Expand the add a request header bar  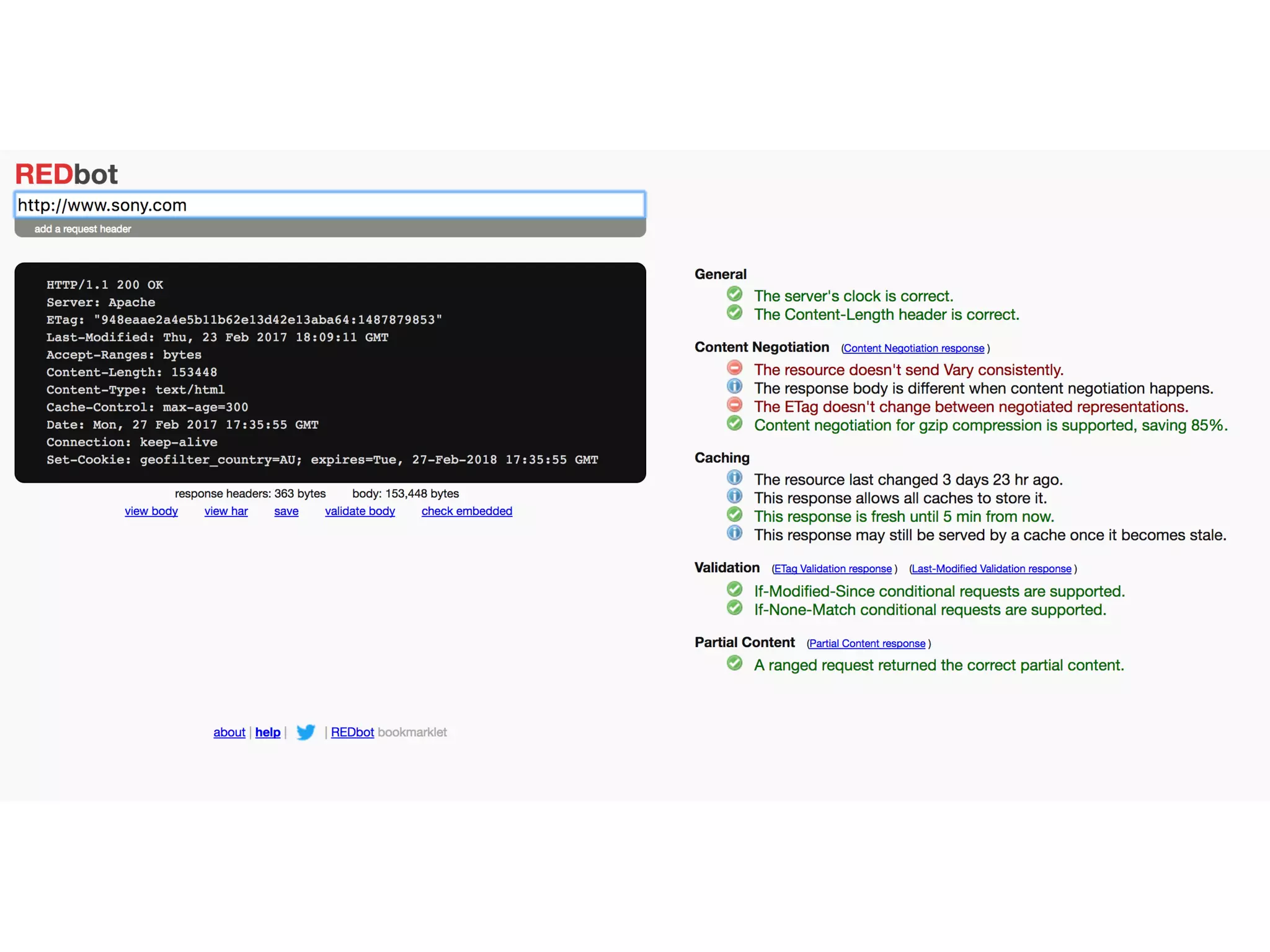pyautogui.click(x=83, y=229)
